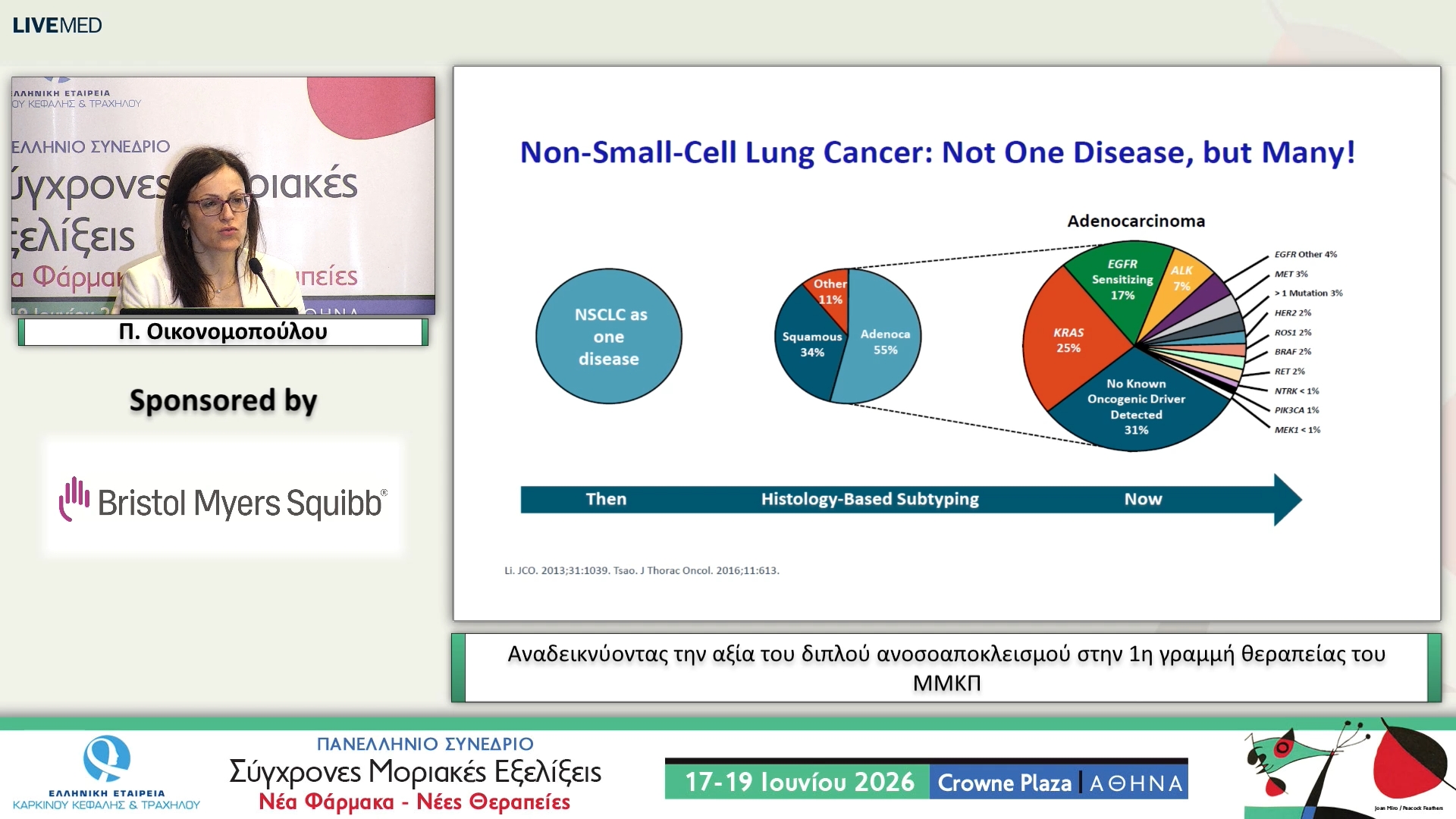Click the Greek talk title caption

(x=946, y=668)
